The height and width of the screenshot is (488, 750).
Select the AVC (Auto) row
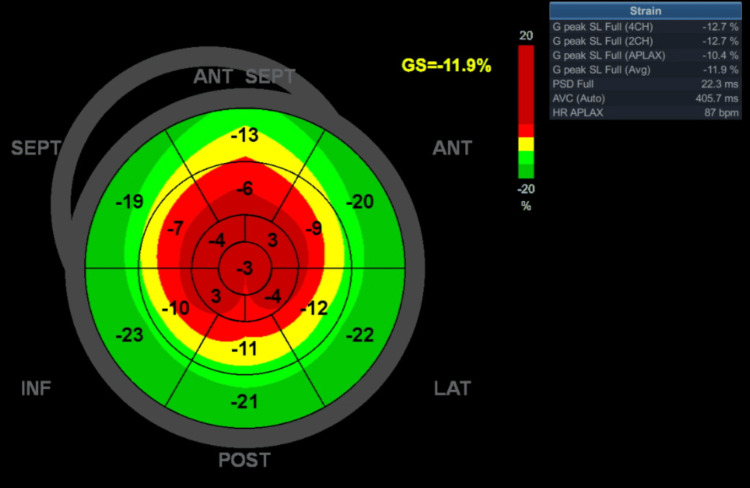click(x=645, y=99)
